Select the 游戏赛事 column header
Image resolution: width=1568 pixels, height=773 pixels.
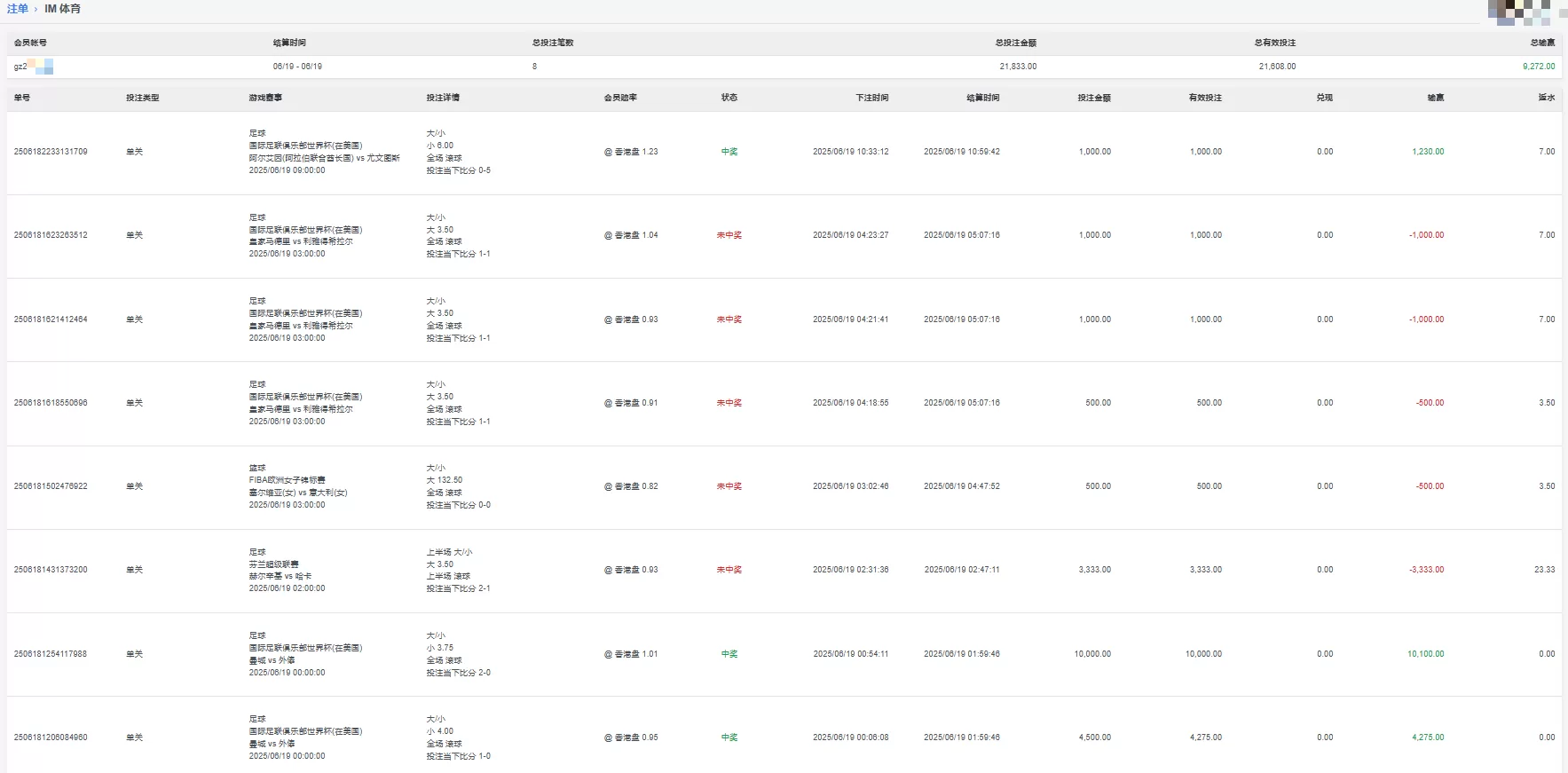265,98
